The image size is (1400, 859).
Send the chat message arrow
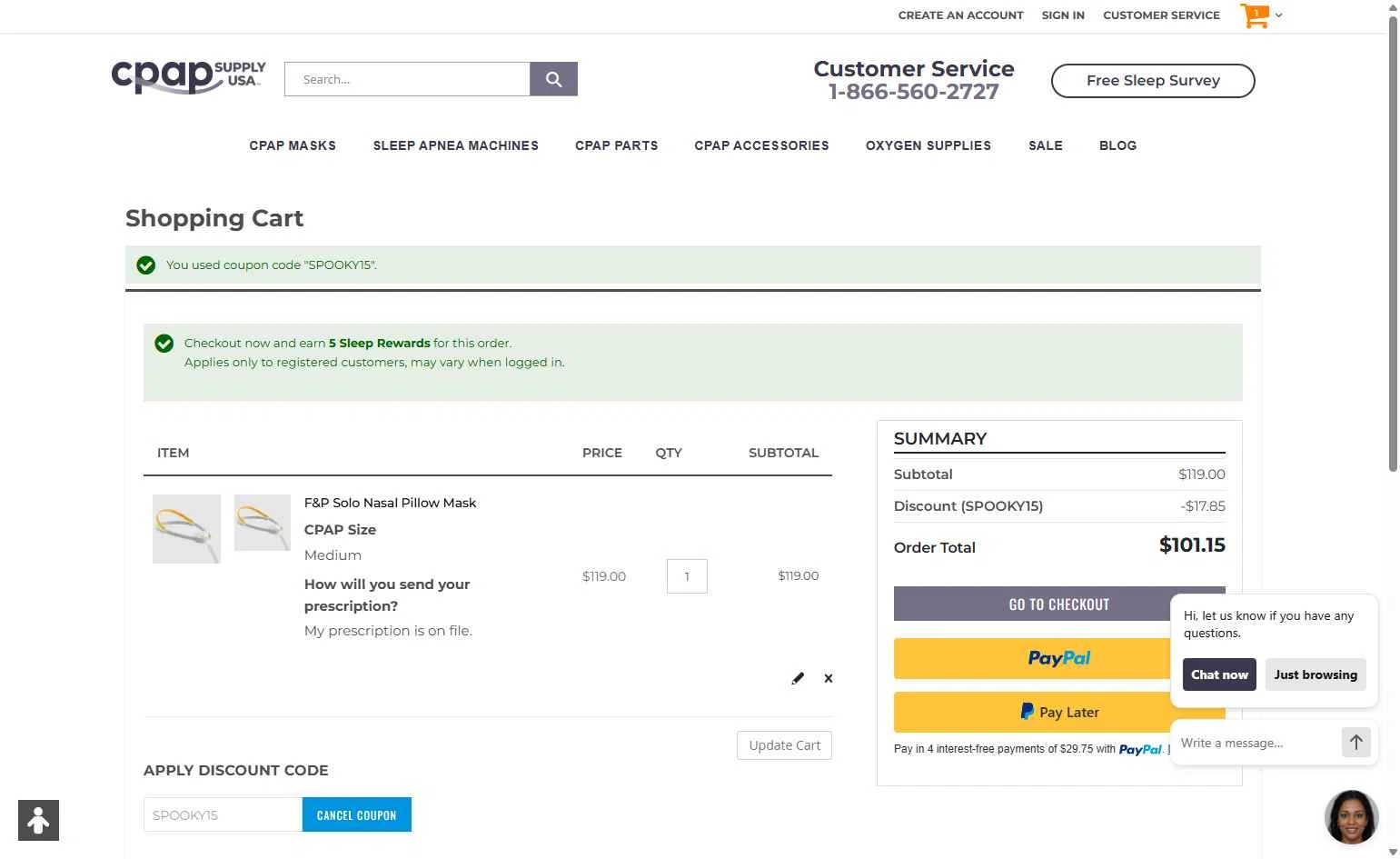tap(1355, 743)
